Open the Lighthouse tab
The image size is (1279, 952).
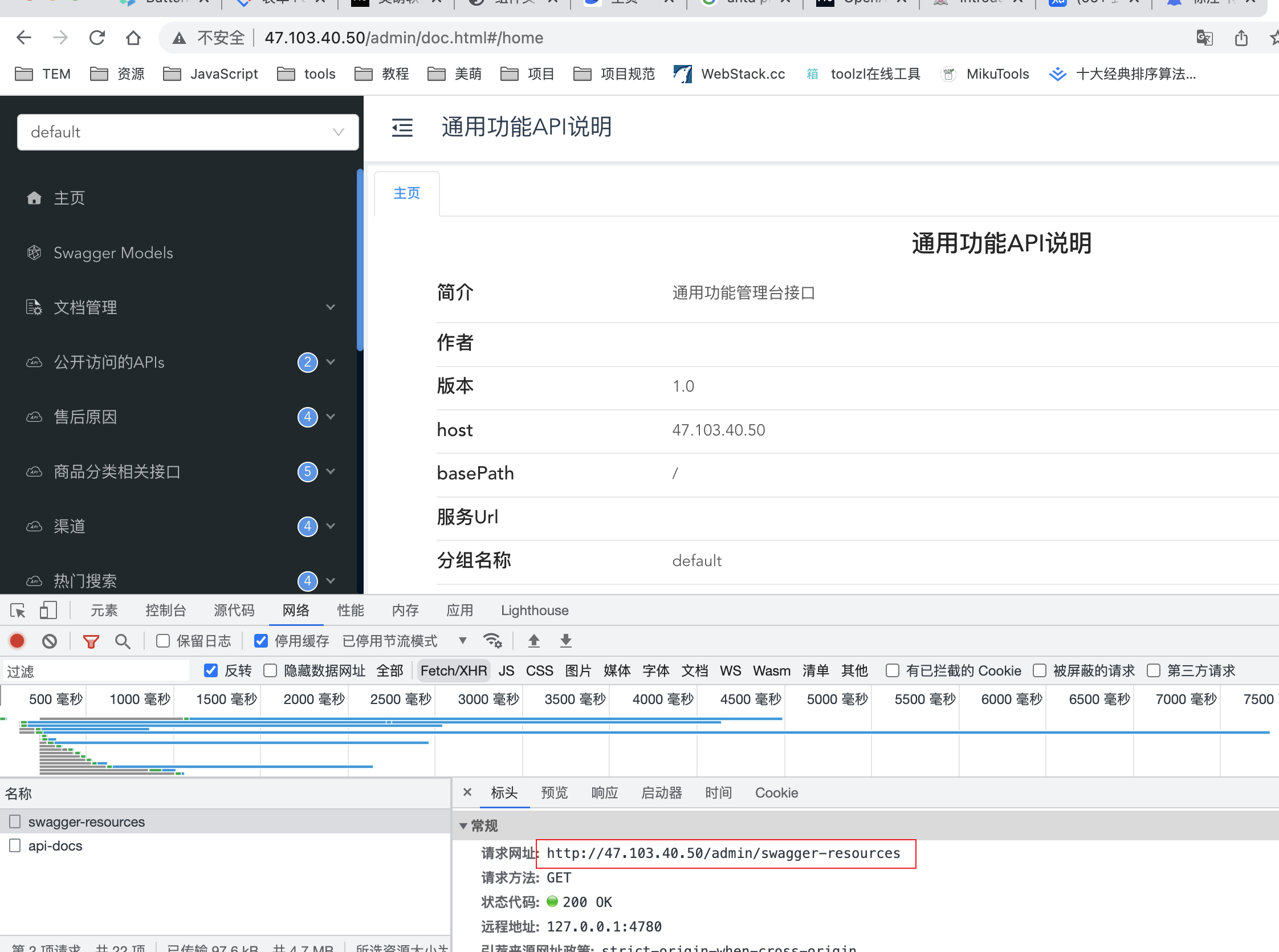[535, 611]
